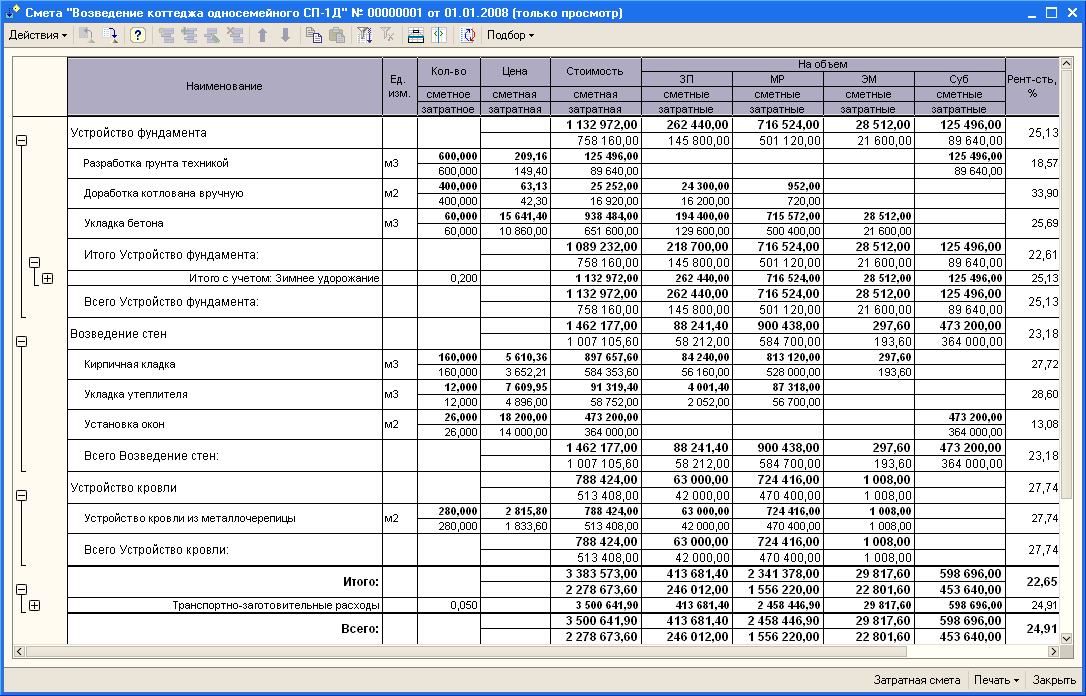Screen dimensions: 1086x696
Task: Click the add row toolbar icon
Action: coord(166,35)
